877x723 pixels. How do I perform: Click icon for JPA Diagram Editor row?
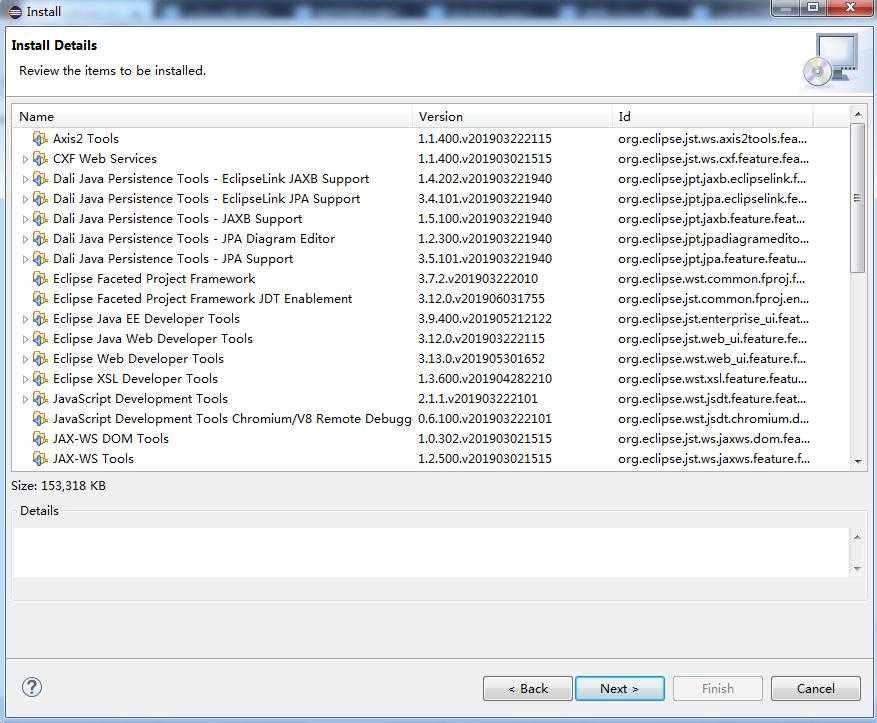click(x=40, y=238)
